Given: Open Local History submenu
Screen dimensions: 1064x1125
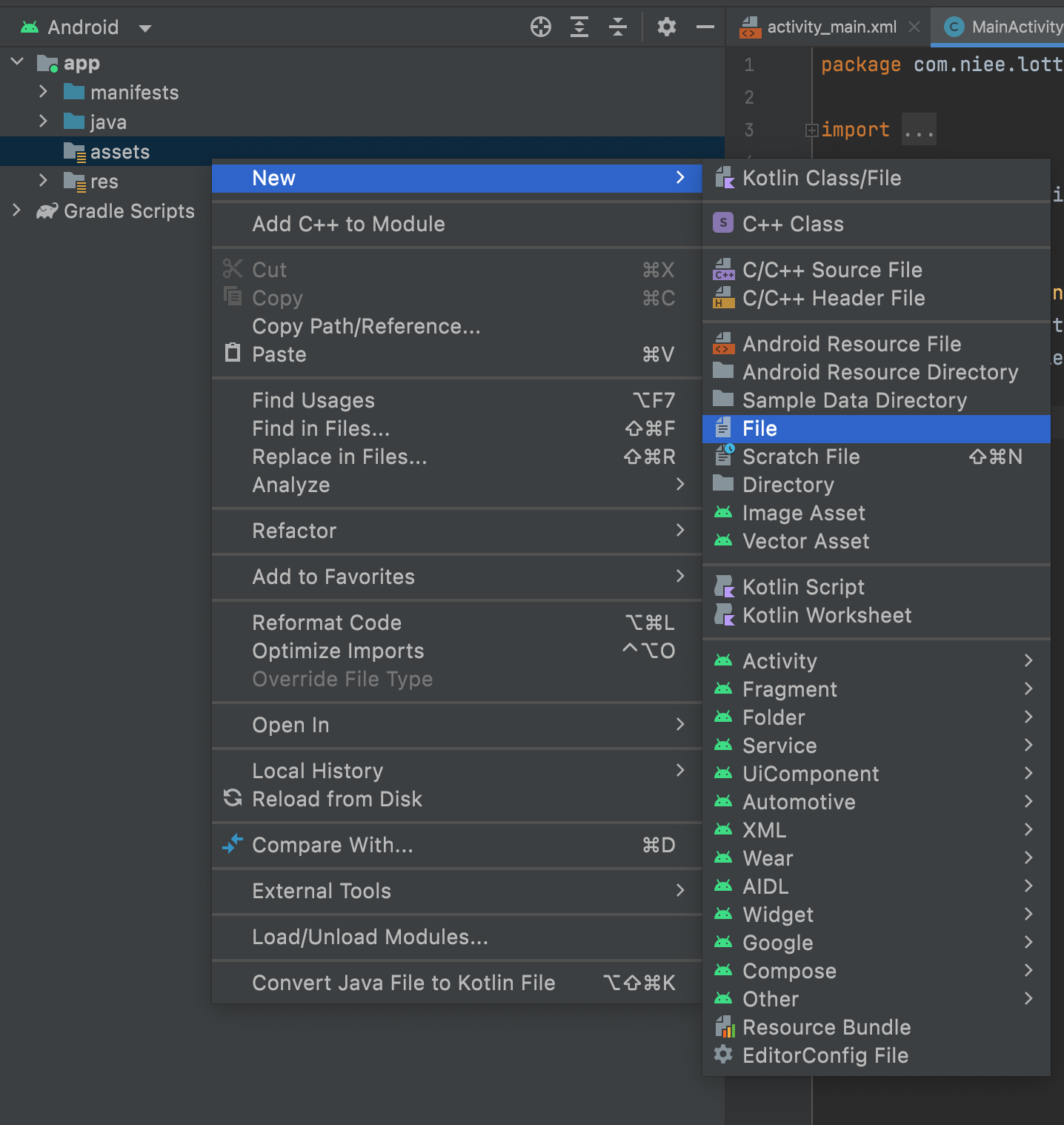Looking at the screenshot, I should tap(457, 771).
